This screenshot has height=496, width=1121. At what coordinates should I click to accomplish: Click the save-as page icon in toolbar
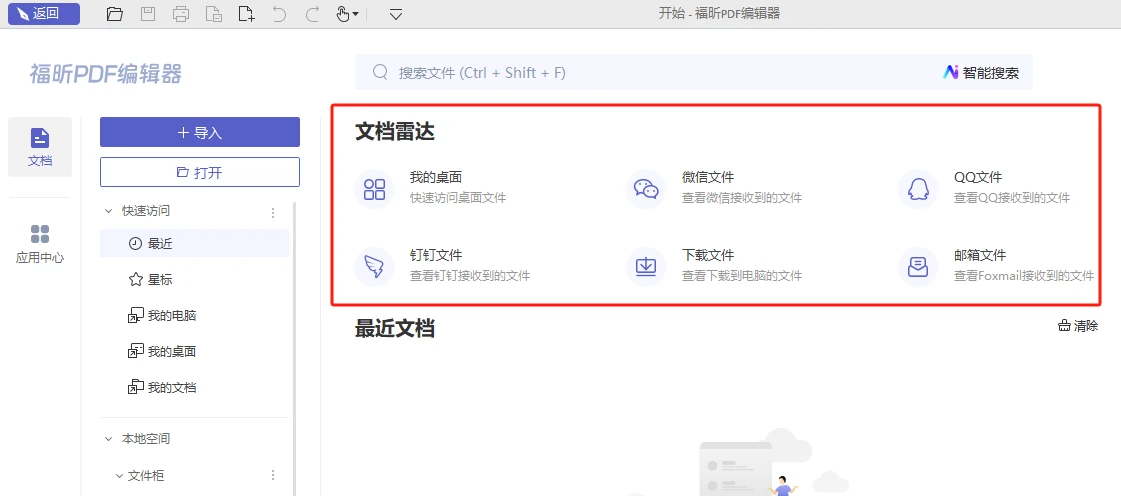[214, 14]
